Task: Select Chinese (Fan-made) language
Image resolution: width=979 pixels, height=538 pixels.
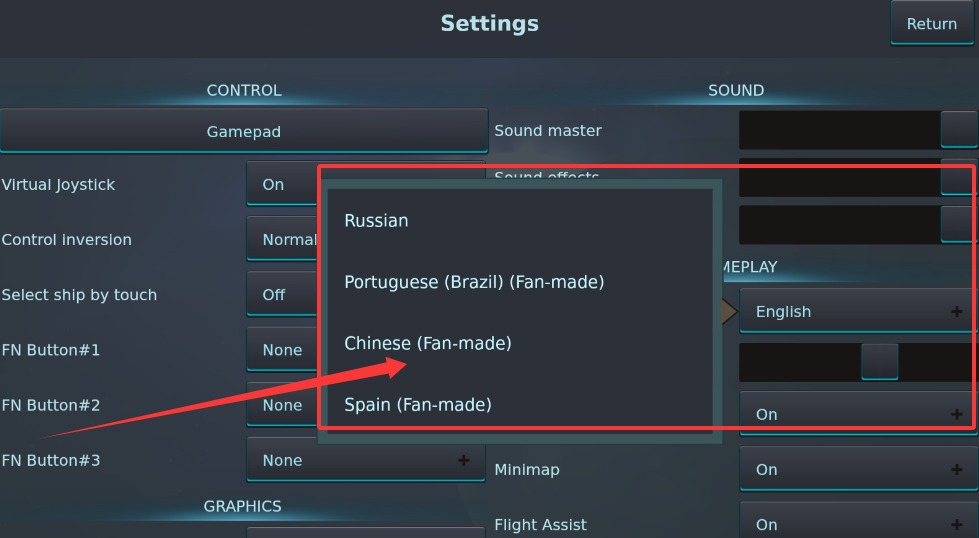Action: 428,343
